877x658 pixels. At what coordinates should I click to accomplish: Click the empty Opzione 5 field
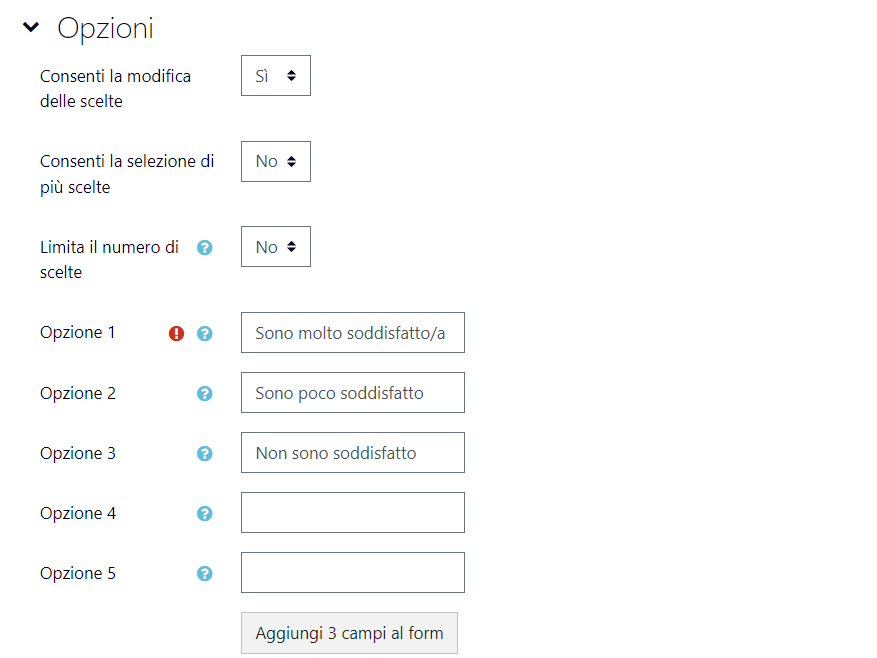tap(353, 572)
